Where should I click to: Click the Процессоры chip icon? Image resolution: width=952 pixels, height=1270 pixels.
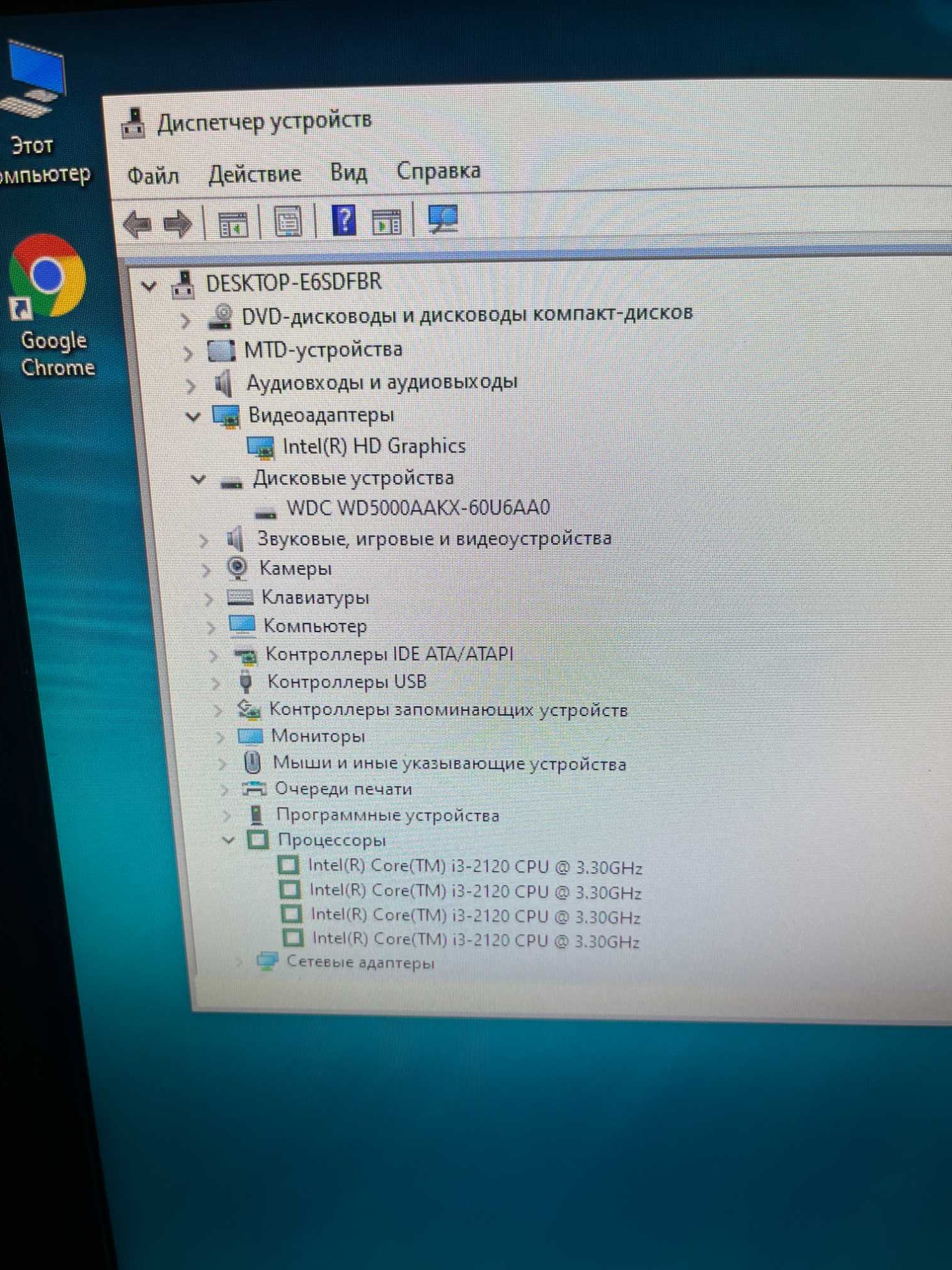(258, 840)
